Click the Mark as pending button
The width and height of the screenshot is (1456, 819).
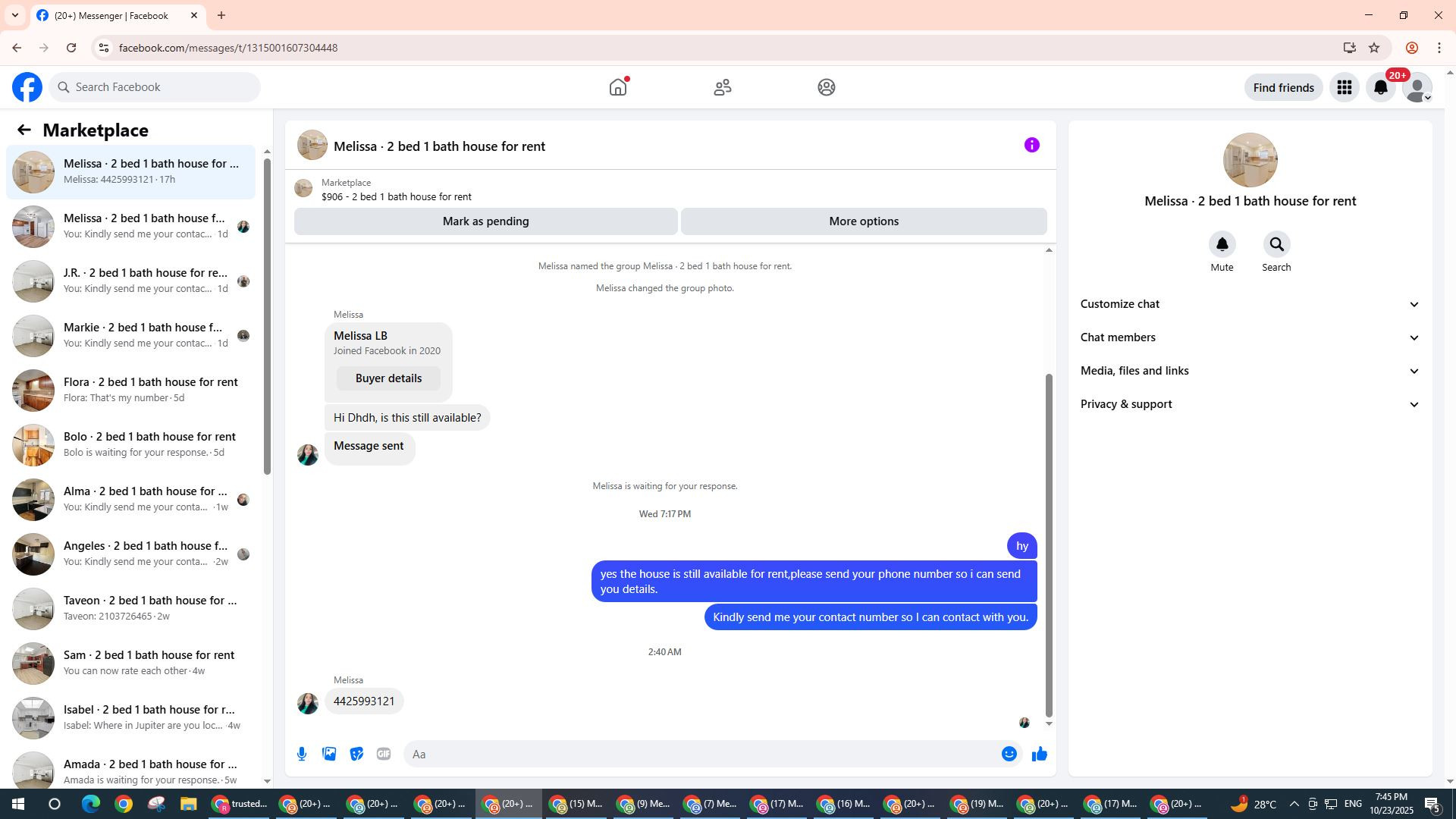[485, 221]
